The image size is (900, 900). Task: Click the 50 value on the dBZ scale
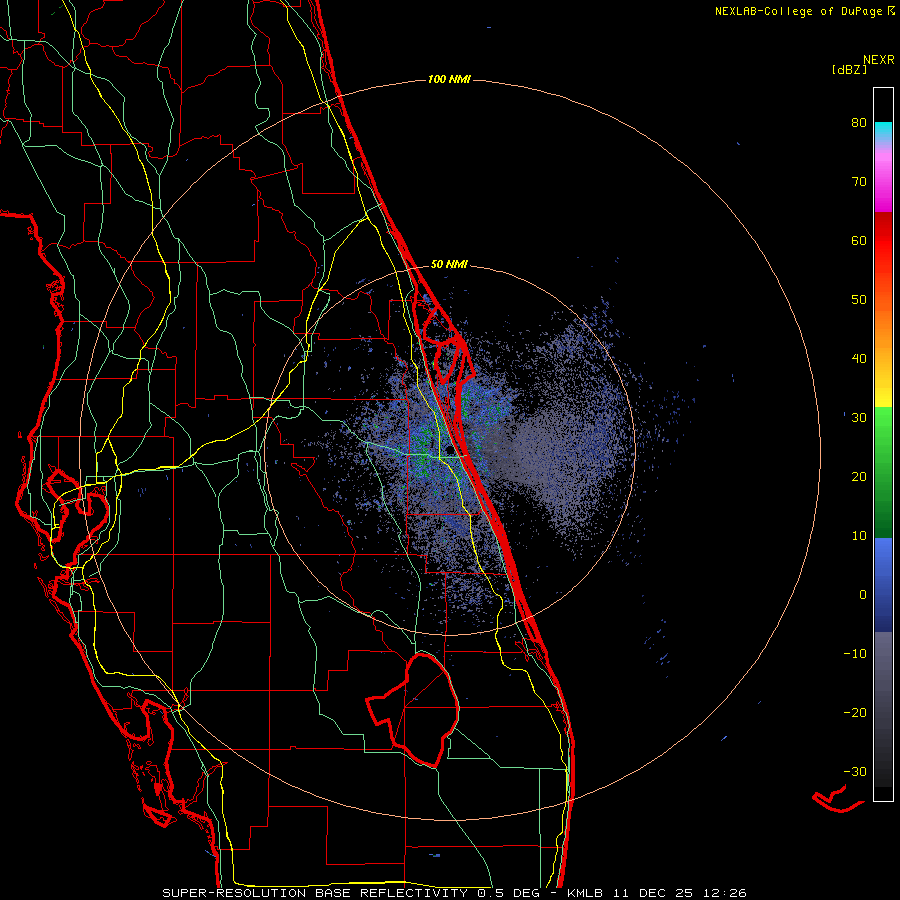coord(859,300)
